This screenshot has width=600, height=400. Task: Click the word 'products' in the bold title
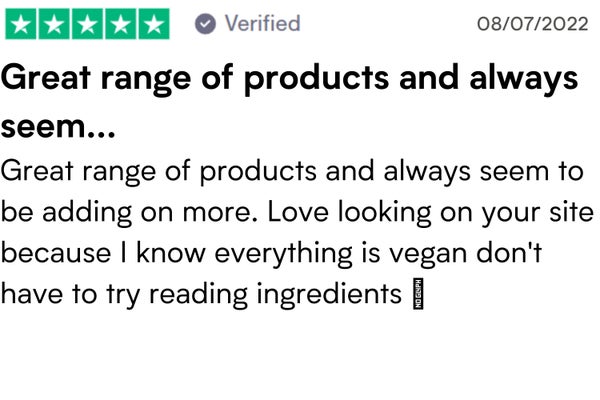coord(316,79)
